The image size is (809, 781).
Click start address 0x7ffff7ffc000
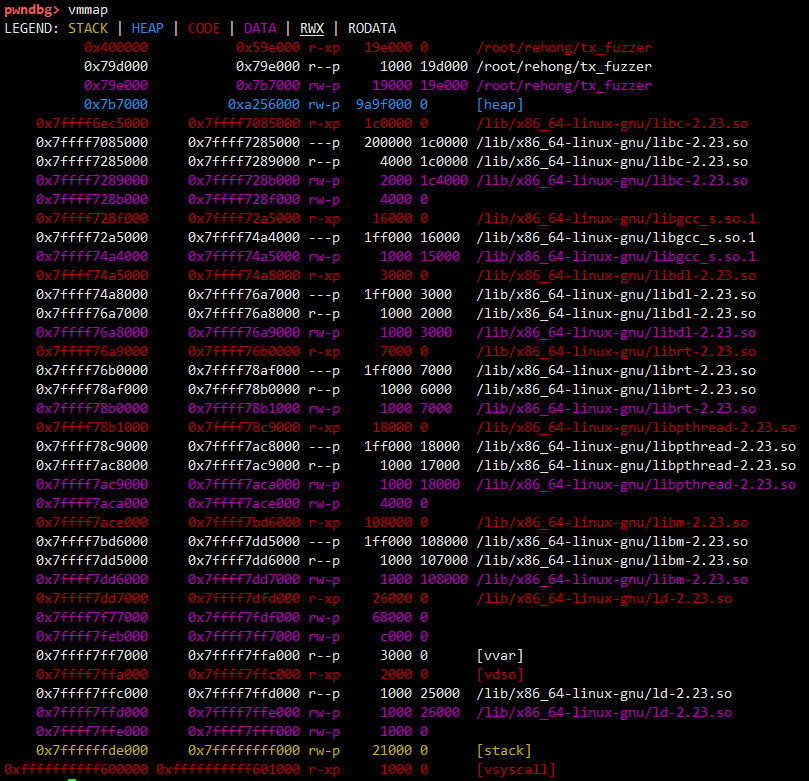pyautogui.click(x=92, y=694)
